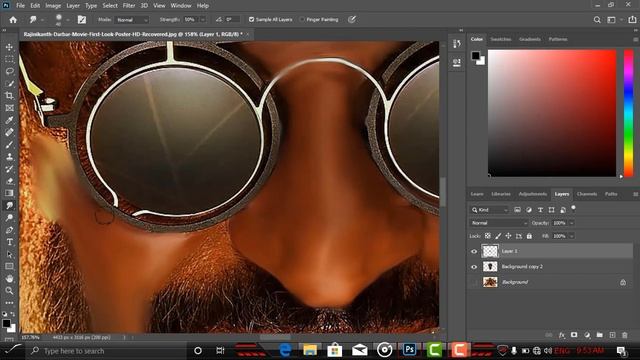Viewport: 640px width, 360px height.
Task: Switch to the Gradients tab
Action: (530, 39)
